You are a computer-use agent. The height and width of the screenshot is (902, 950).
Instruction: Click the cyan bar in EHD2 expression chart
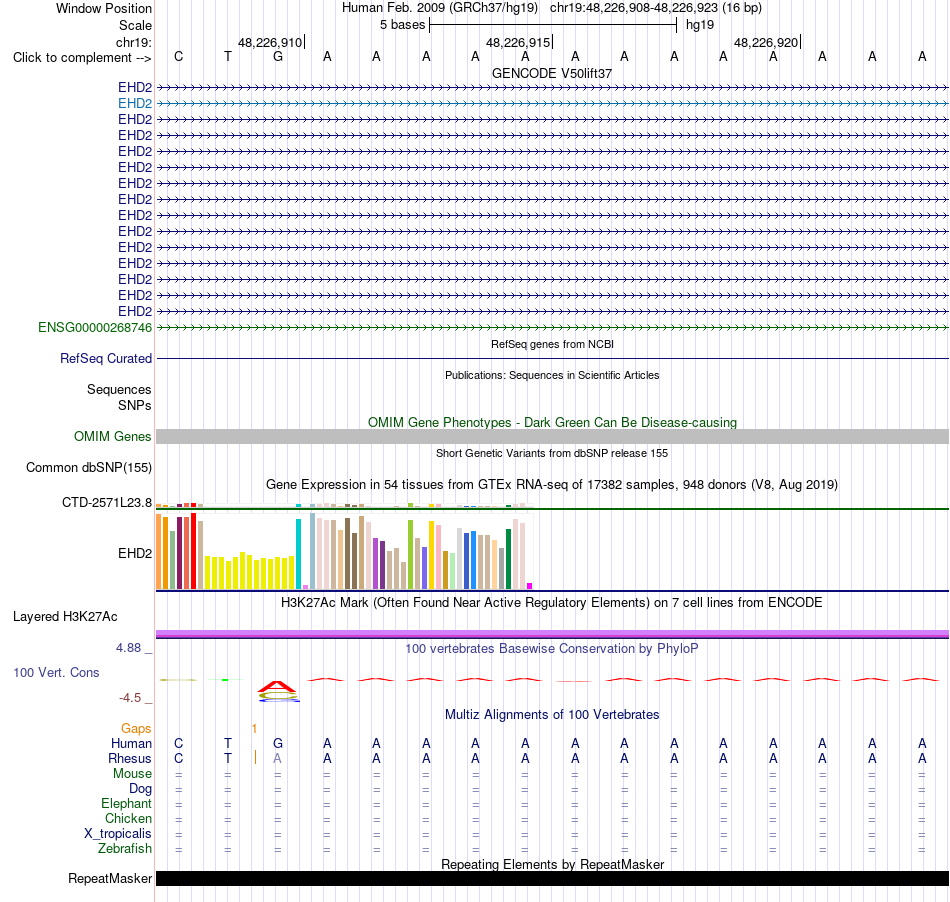point(298,554)
